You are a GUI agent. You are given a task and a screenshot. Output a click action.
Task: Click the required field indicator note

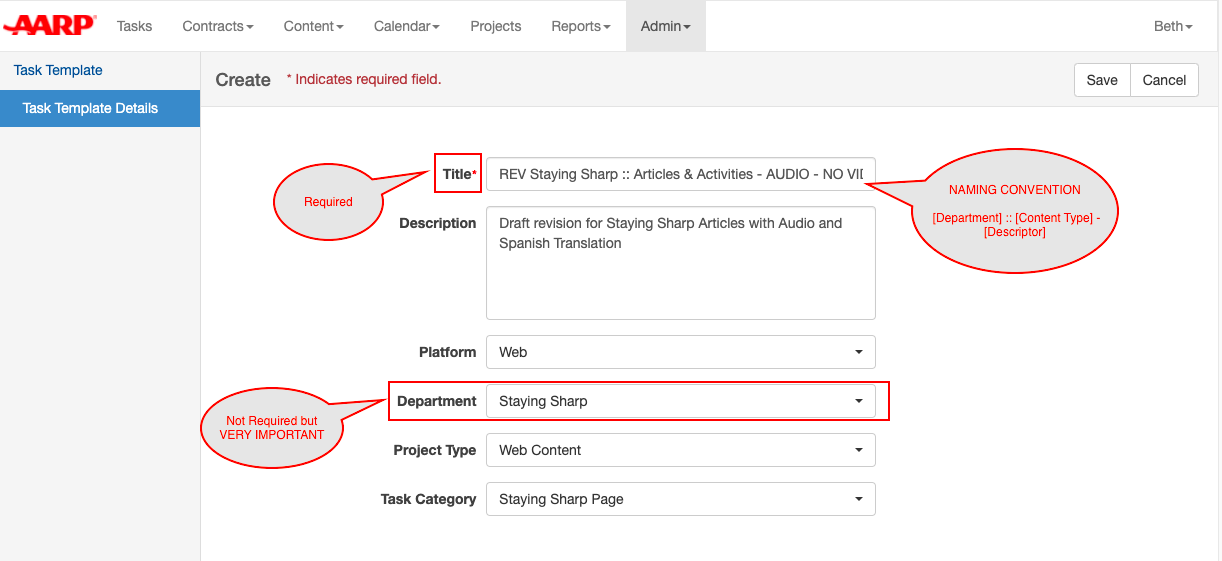click(364, 79)
